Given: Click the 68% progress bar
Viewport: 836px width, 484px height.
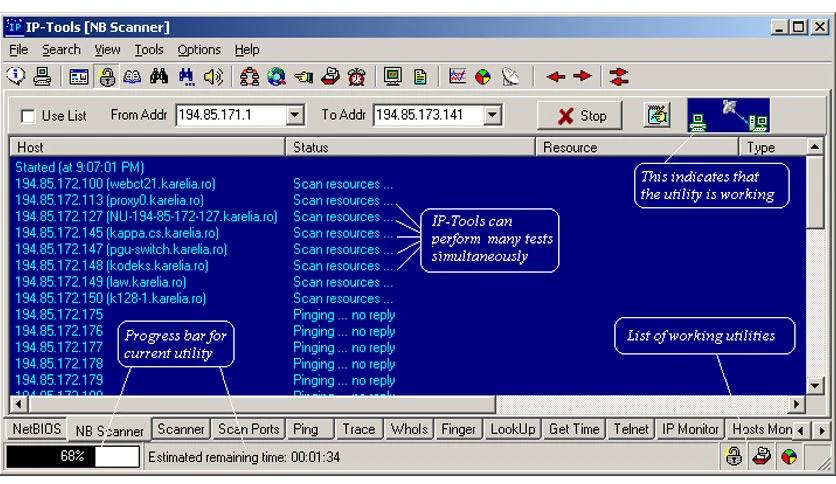Looking at the screenshot, I should pos(73,456).
